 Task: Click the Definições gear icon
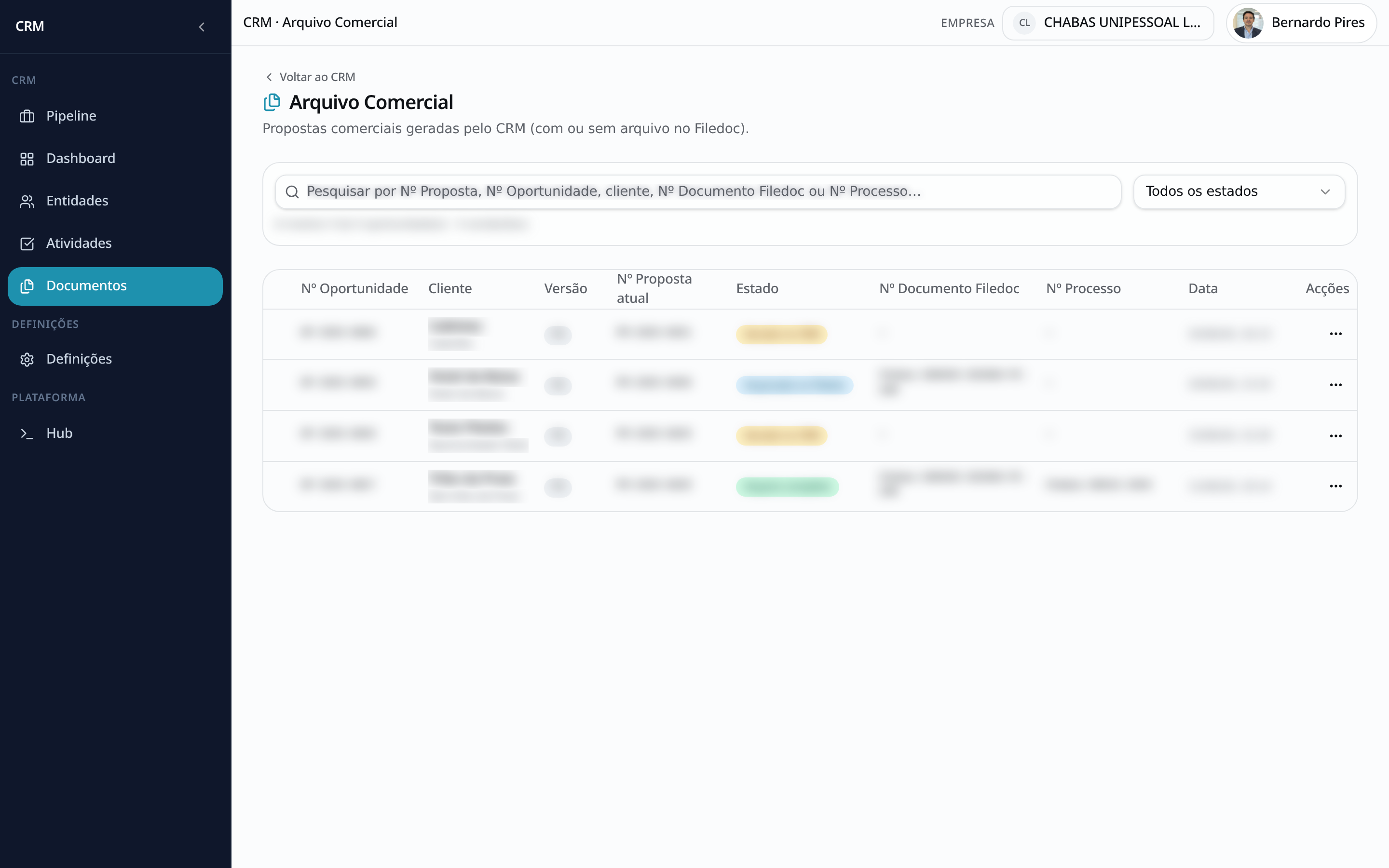coord(27,359)
